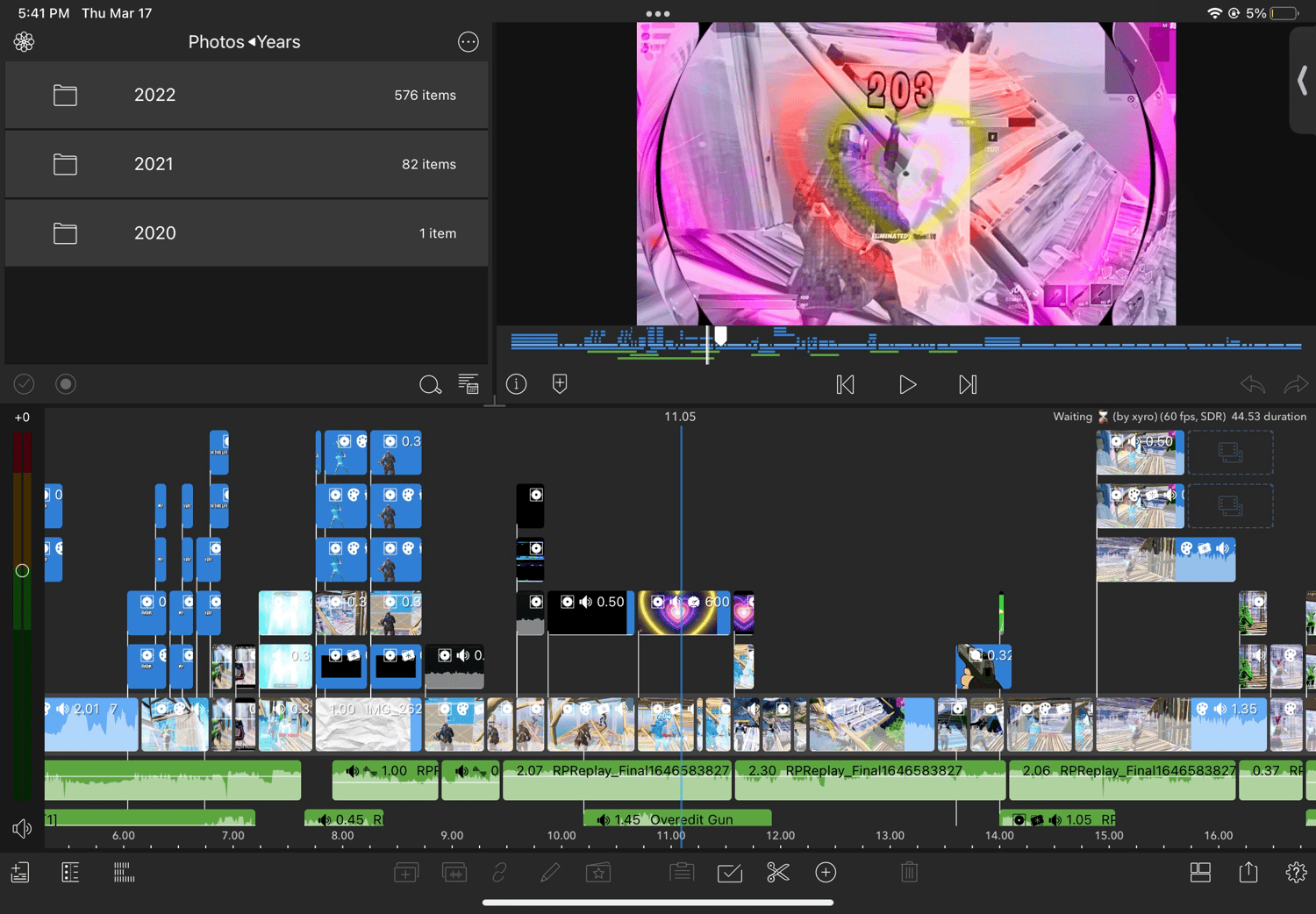Select the 0.45 audio clip
The height and width of the screenshot is (914, 1316).
point(344,818)
